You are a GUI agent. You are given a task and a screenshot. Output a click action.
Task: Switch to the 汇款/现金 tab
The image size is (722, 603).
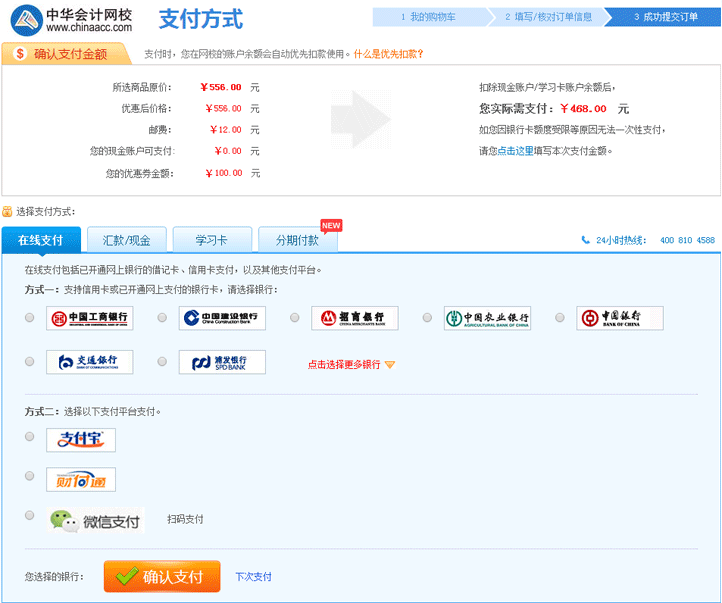126,240
